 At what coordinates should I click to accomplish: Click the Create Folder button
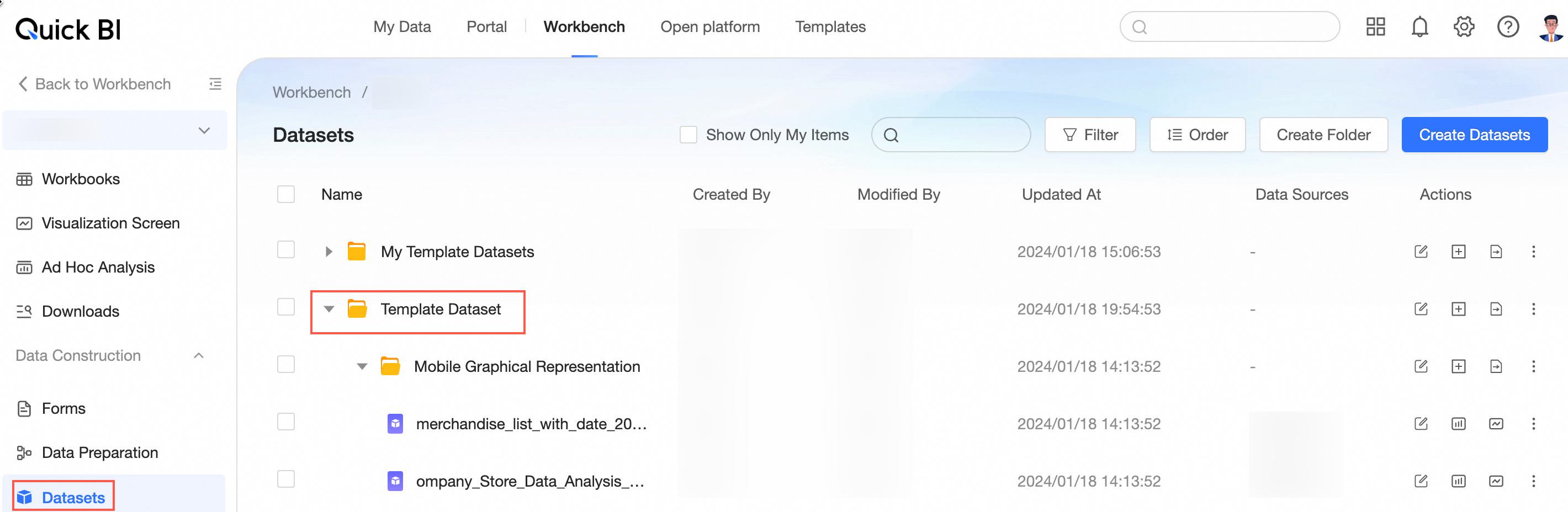pyautogui.click(x=1323, y=135)
